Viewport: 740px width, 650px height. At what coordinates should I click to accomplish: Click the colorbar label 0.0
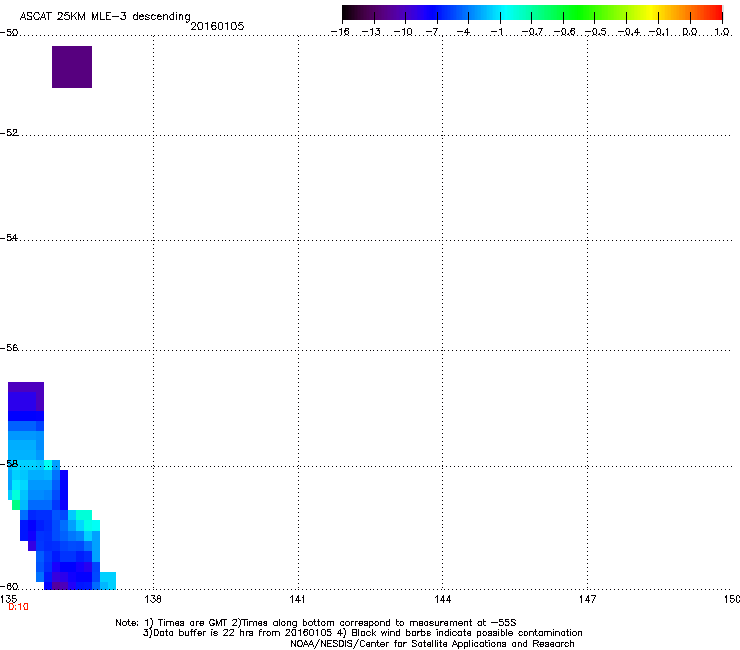(690, 32)
